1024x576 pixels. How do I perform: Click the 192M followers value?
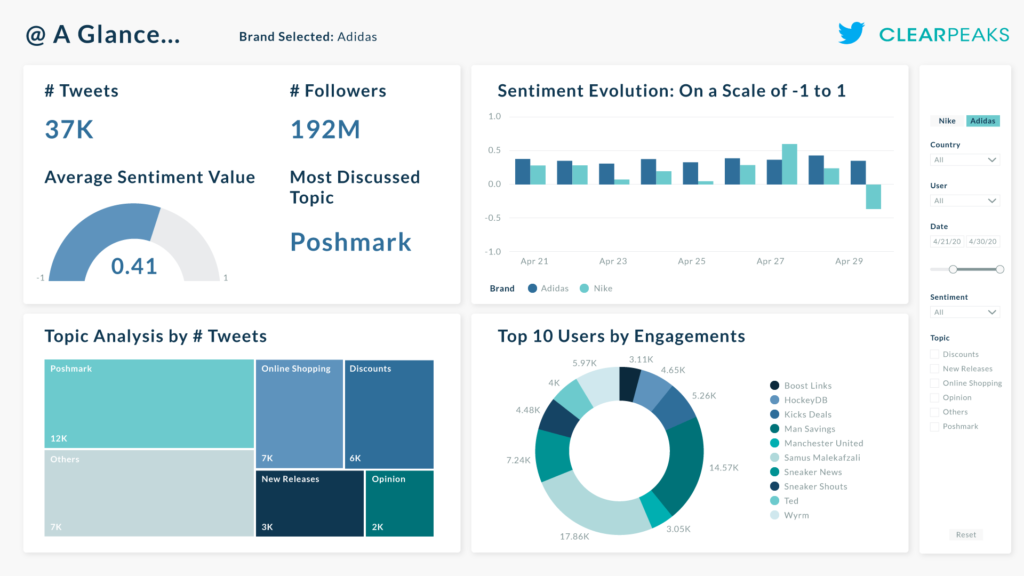tap(325, 129)
